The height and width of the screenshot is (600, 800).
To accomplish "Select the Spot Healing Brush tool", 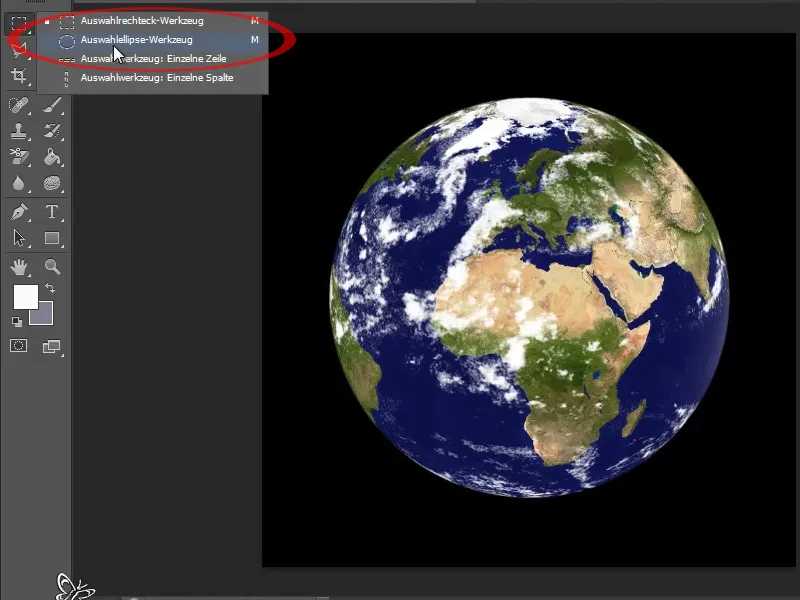I will (19, 105).
